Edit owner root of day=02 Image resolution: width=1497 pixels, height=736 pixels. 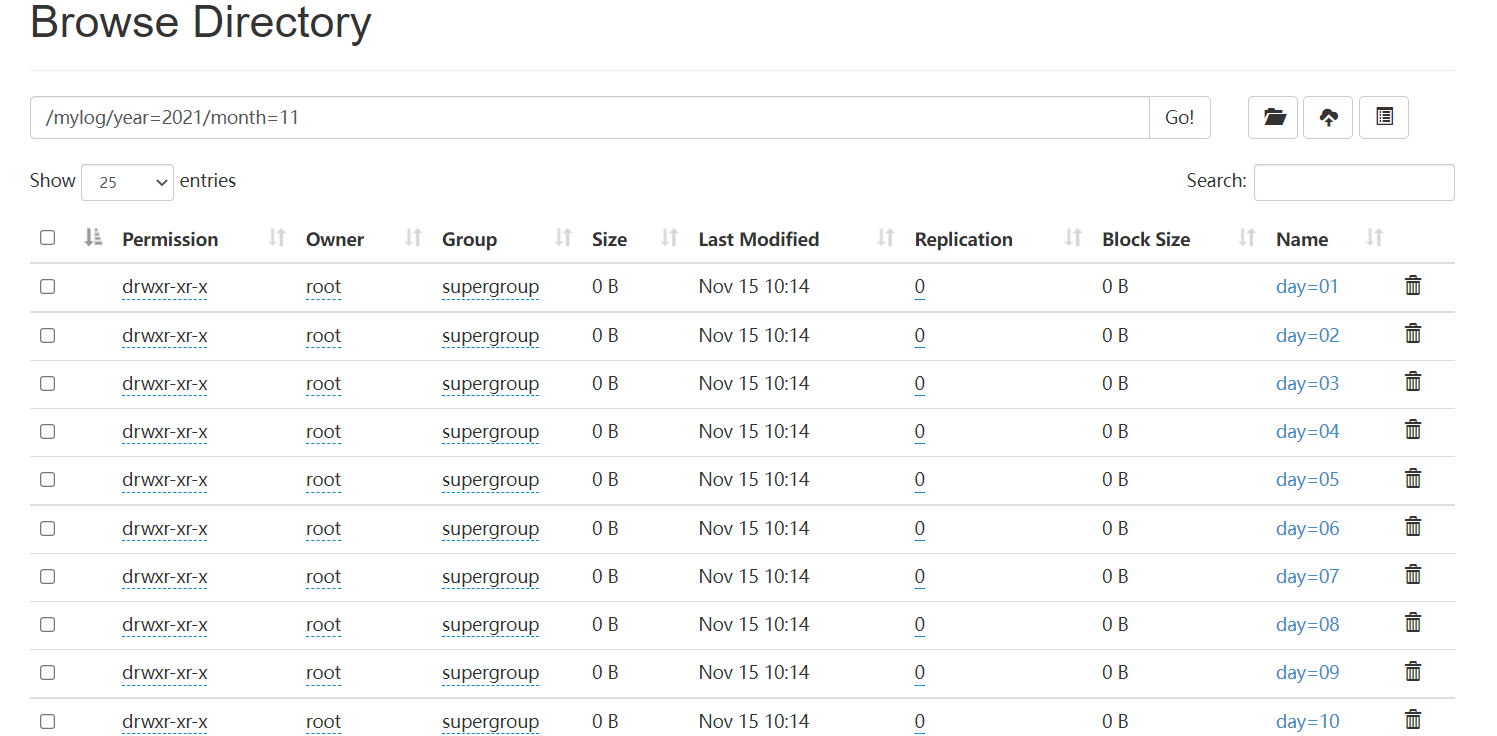(x=323, y=335)
